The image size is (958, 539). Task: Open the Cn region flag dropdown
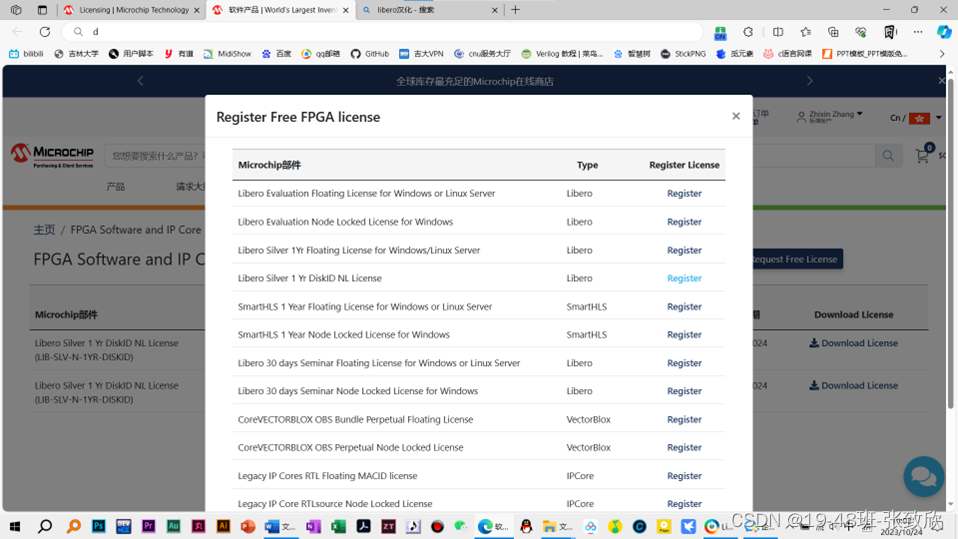click(x=916, y=118)
